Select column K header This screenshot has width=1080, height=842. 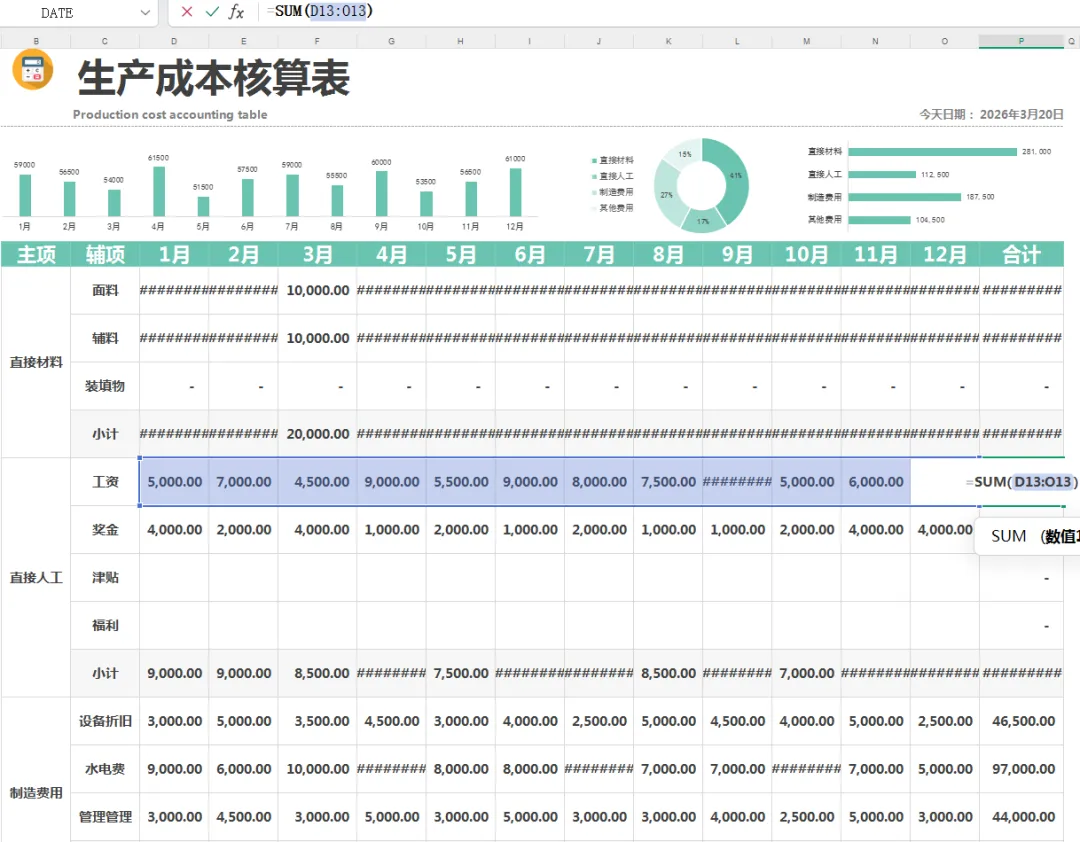click(668, 41)
